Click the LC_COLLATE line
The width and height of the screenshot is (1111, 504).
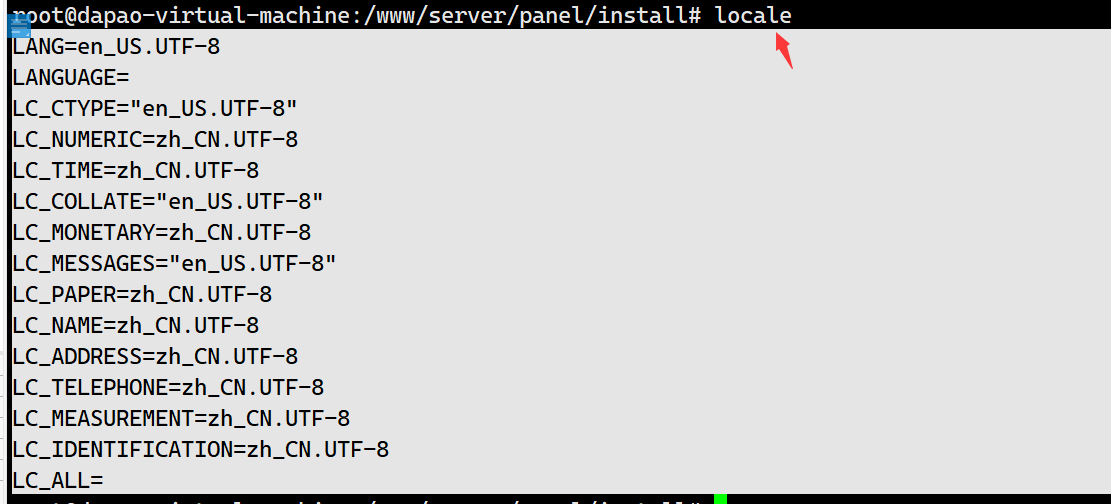[168, 201]
